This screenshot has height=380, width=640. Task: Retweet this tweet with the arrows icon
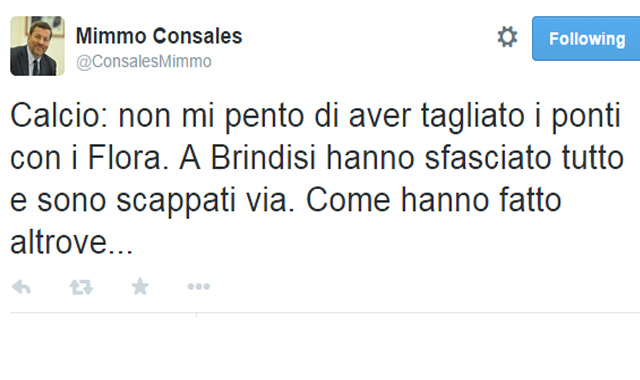pyautogui.click(x=81, y=287)
